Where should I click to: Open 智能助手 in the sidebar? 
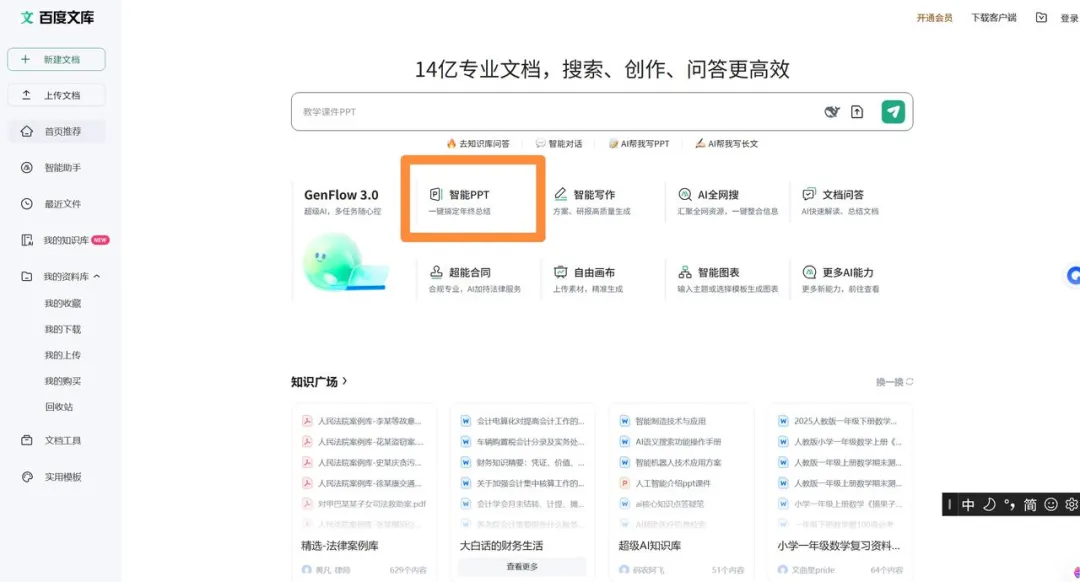coord(56,167)
